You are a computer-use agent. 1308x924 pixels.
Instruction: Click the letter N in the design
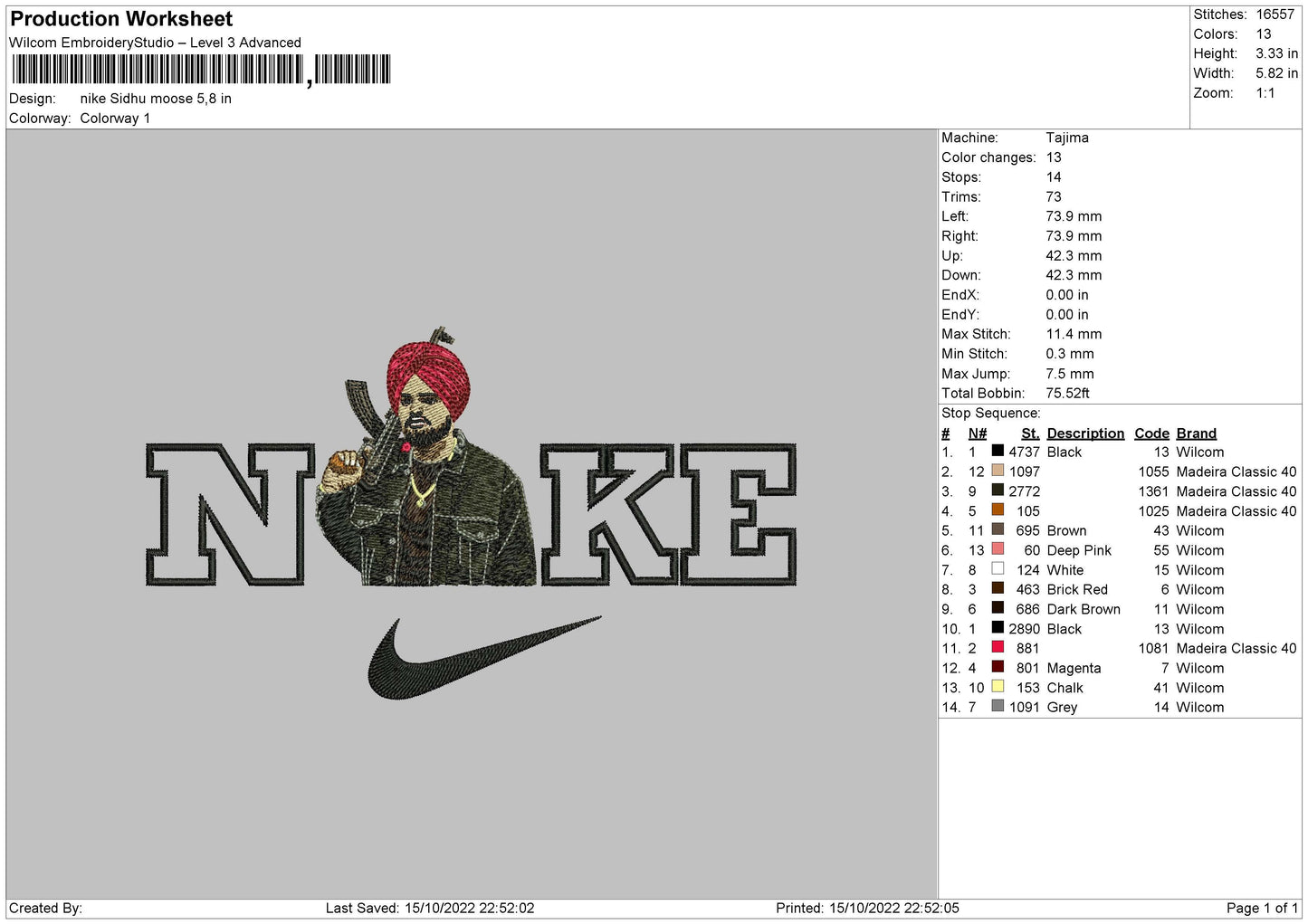pos(230,514)
